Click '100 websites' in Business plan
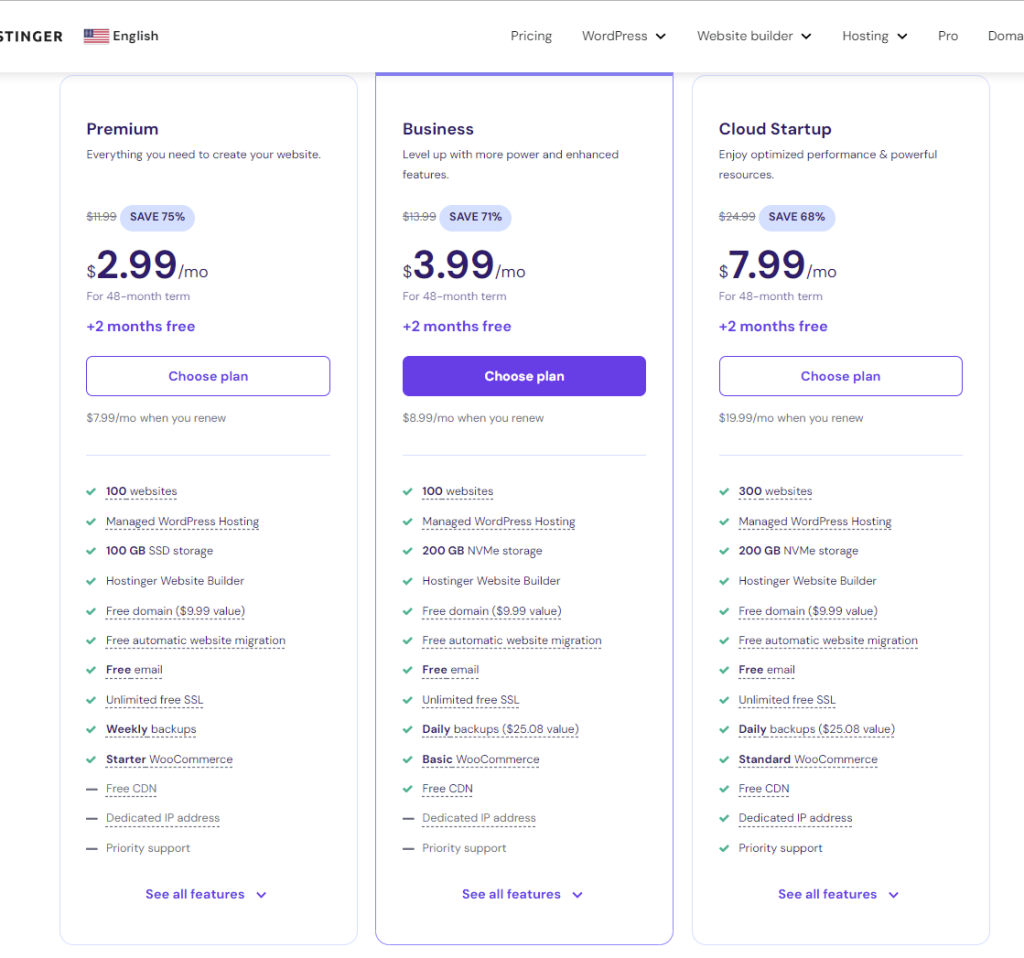 457,491
